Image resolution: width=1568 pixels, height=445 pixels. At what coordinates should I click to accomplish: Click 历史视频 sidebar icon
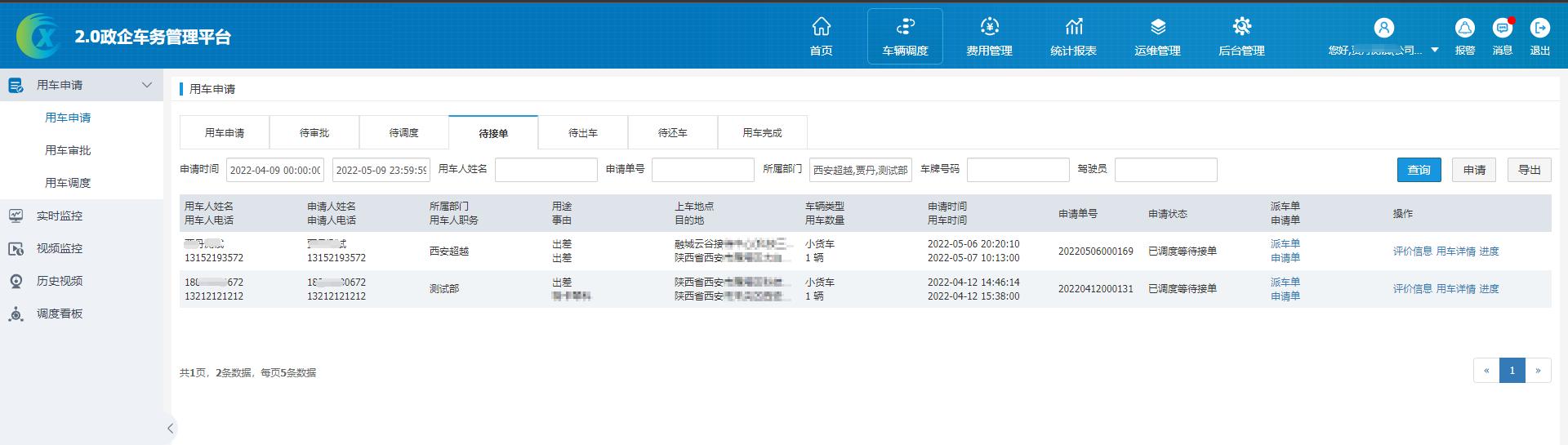tap(16, 281)
